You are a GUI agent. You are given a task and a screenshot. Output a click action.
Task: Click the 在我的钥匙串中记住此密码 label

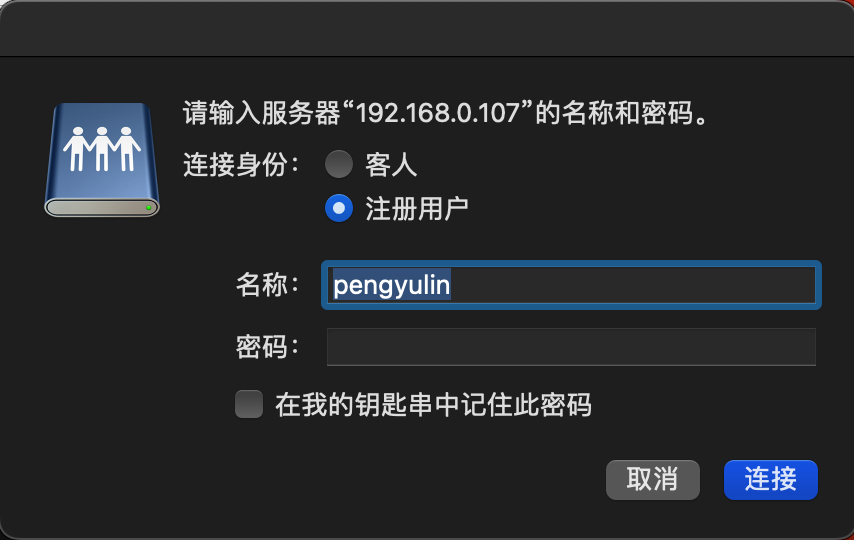[433, 404]
